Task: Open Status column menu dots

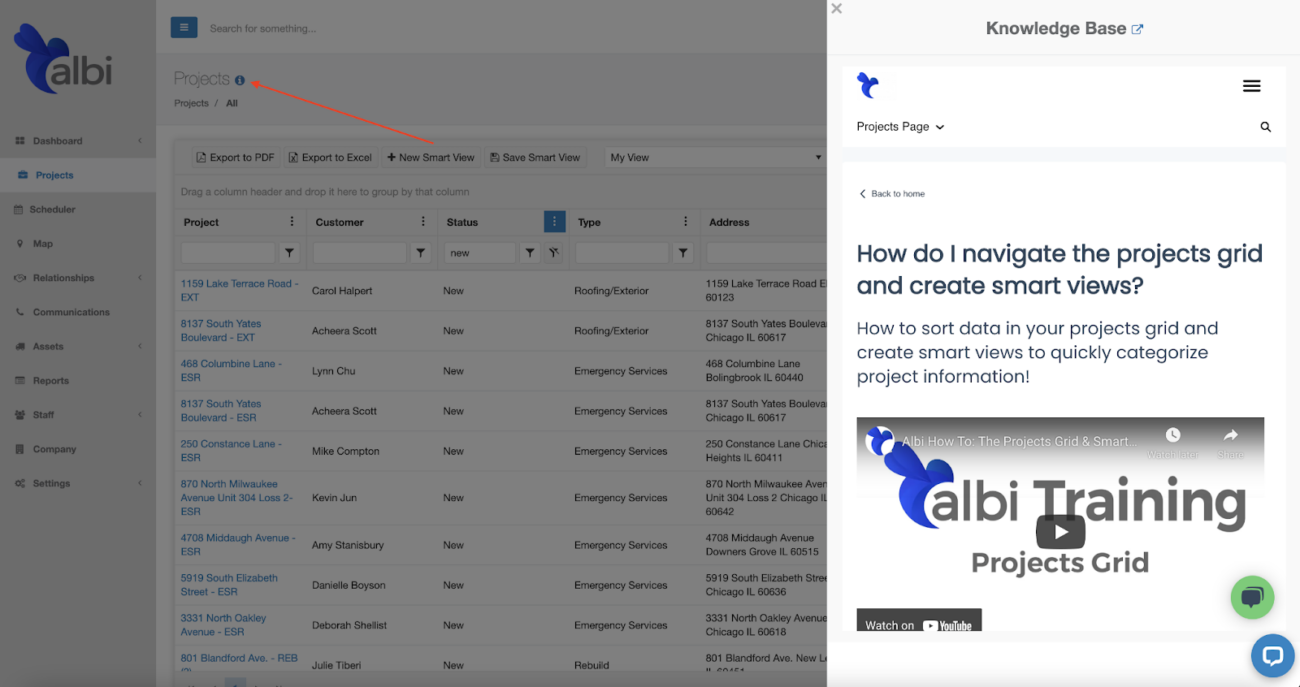Action: pos(554,222)
